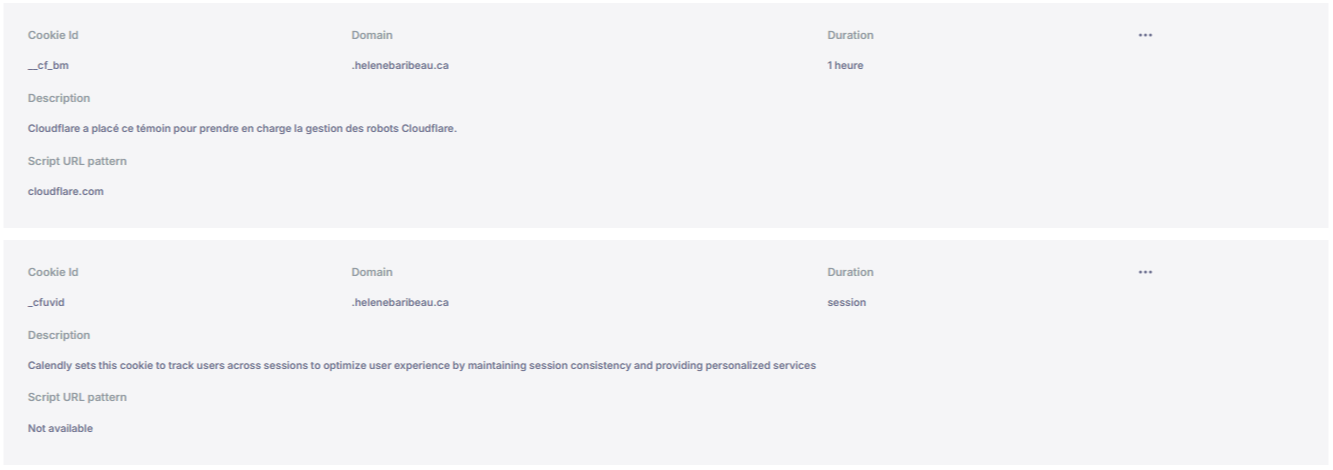Image resolution: width=1333 pixels, height=470 pixels.
Task: Select the _cfuvid cookie id
Action: coord(46,303)
